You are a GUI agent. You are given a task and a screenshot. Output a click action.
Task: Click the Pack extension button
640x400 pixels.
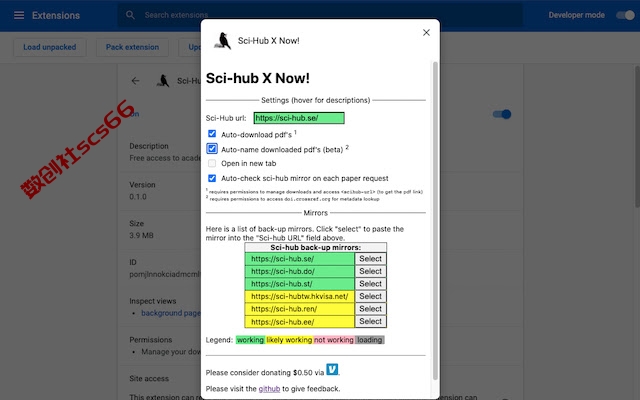pos(132,47)
